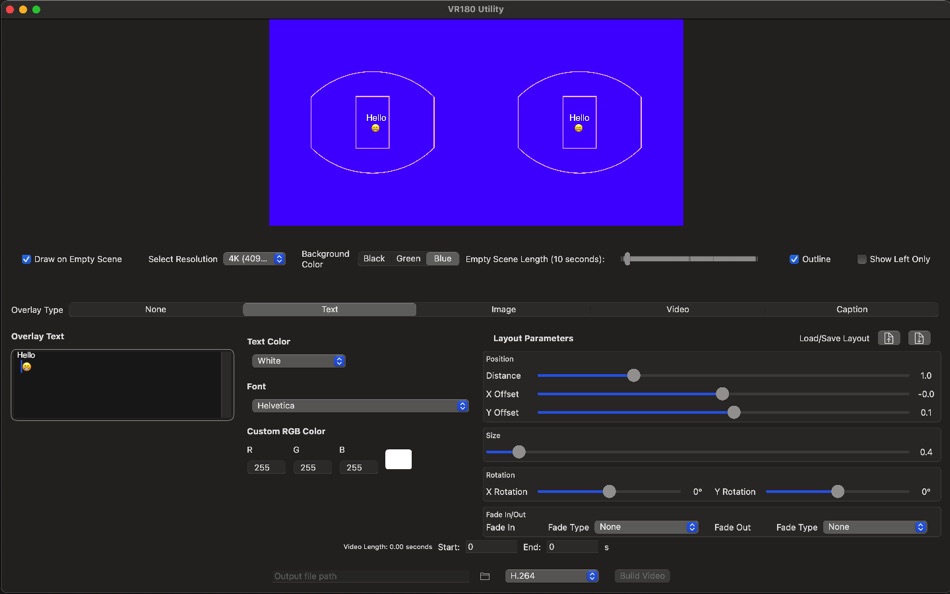
Task: Click the Layout Parameters heading
Action: [x=533, y=338]
